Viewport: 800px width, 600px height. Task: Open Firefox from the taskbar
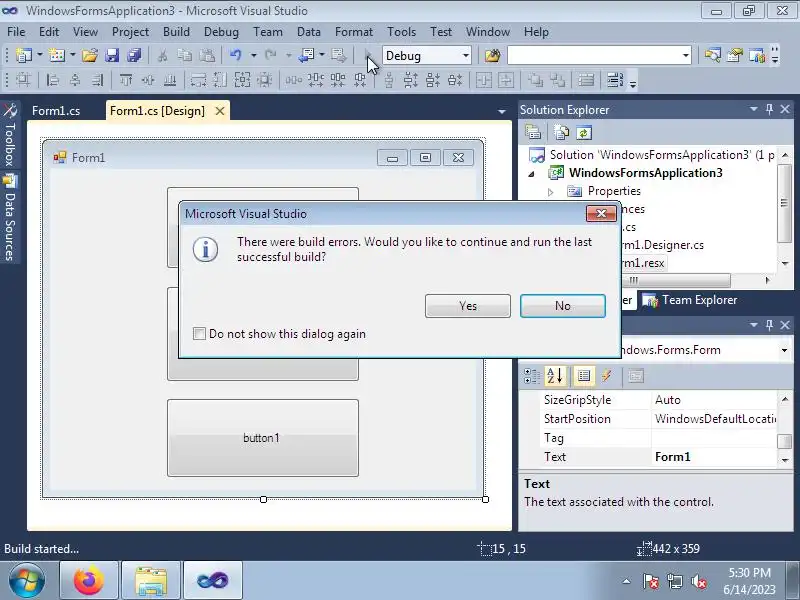(89, 581)
